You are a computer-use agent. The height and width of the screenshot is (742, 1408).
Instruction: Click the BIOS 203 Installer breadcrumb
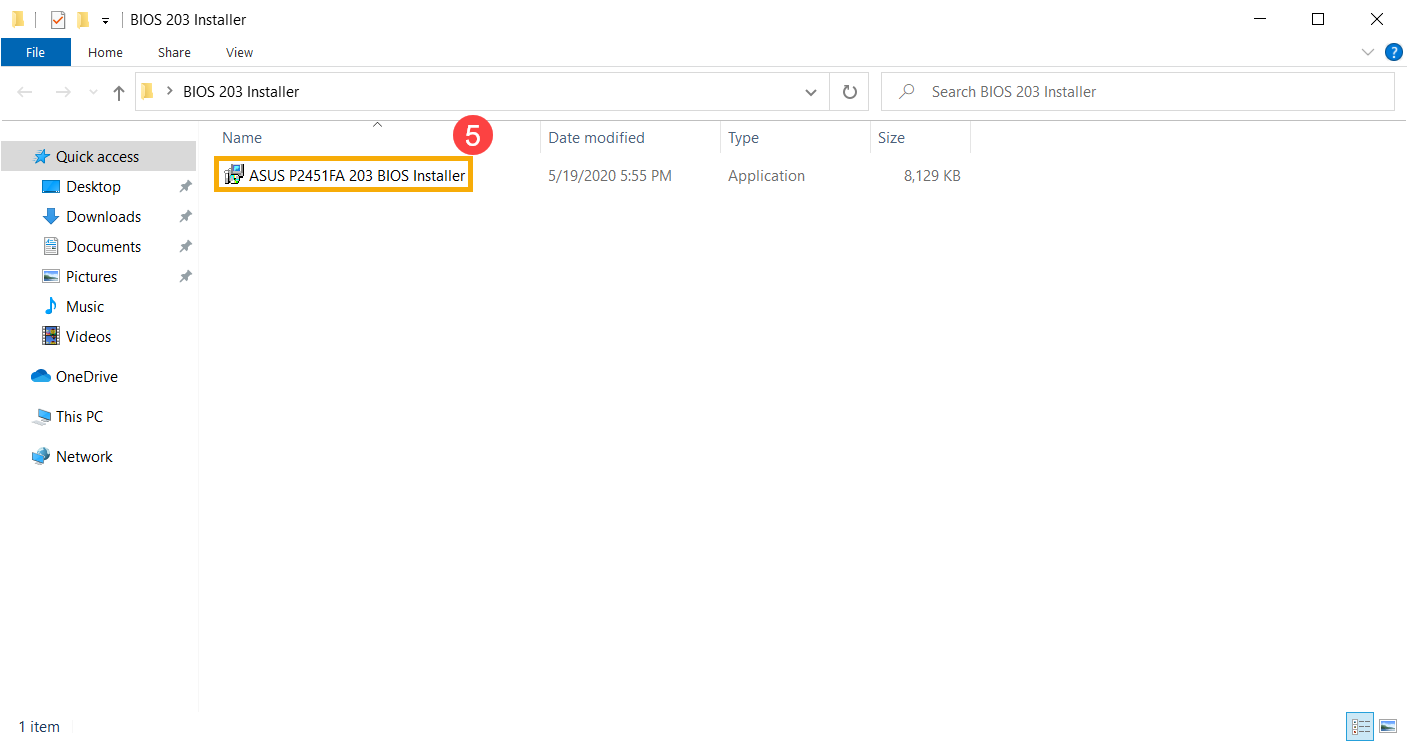tap(241, 92)
